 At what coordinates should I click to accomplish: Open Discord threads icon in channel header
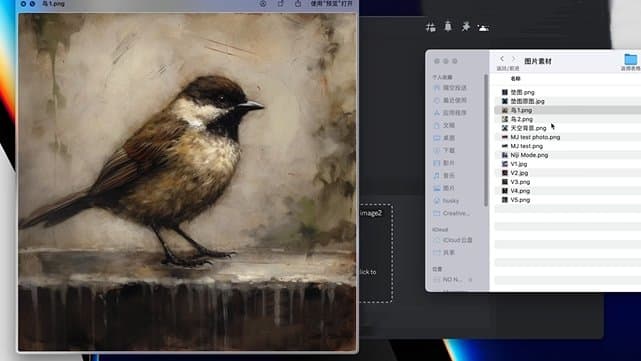tap(430, 27)
